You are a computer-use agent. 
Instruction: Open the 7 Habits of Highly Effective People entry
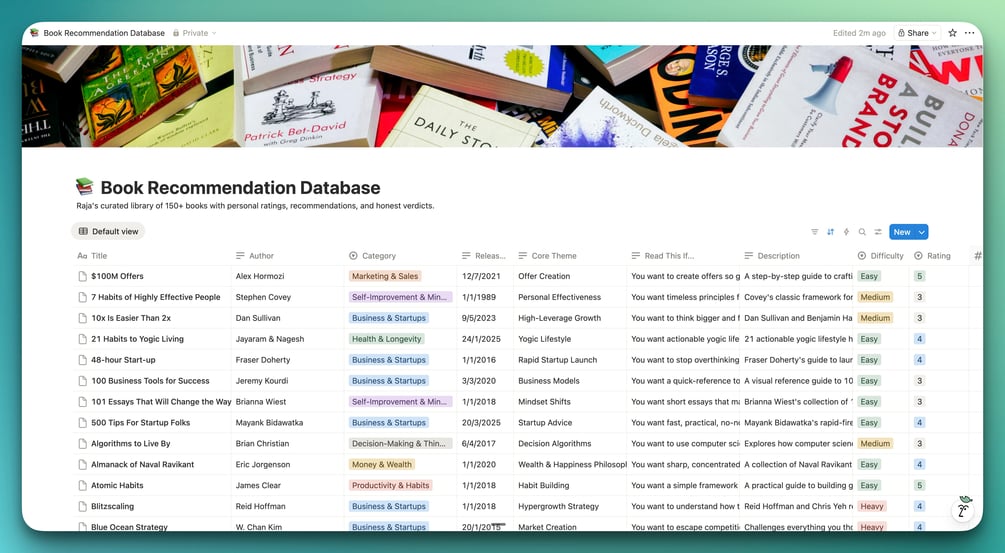(x=155, y=297)
